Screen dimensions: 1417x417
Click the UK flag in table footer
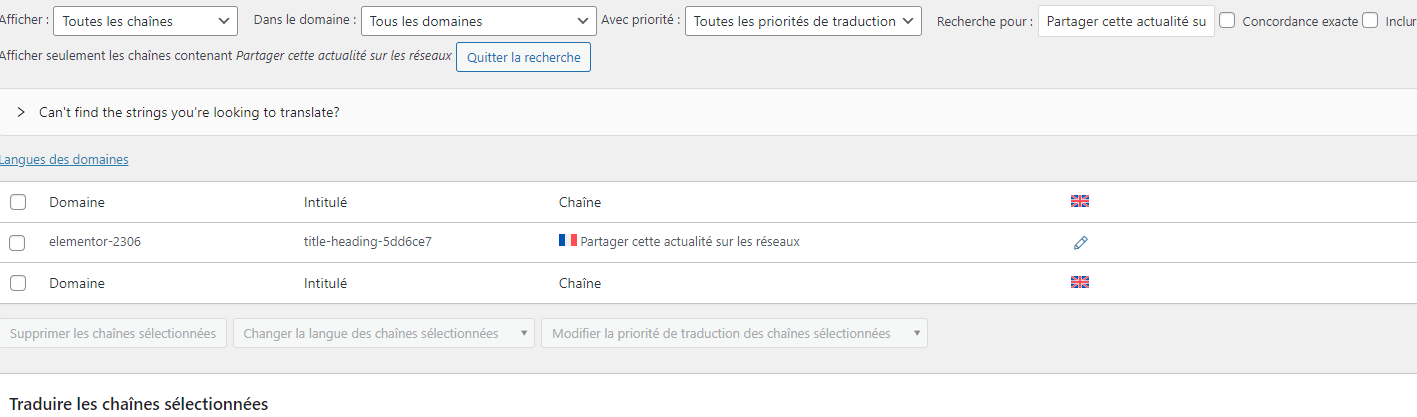(x=1080, y=282)
